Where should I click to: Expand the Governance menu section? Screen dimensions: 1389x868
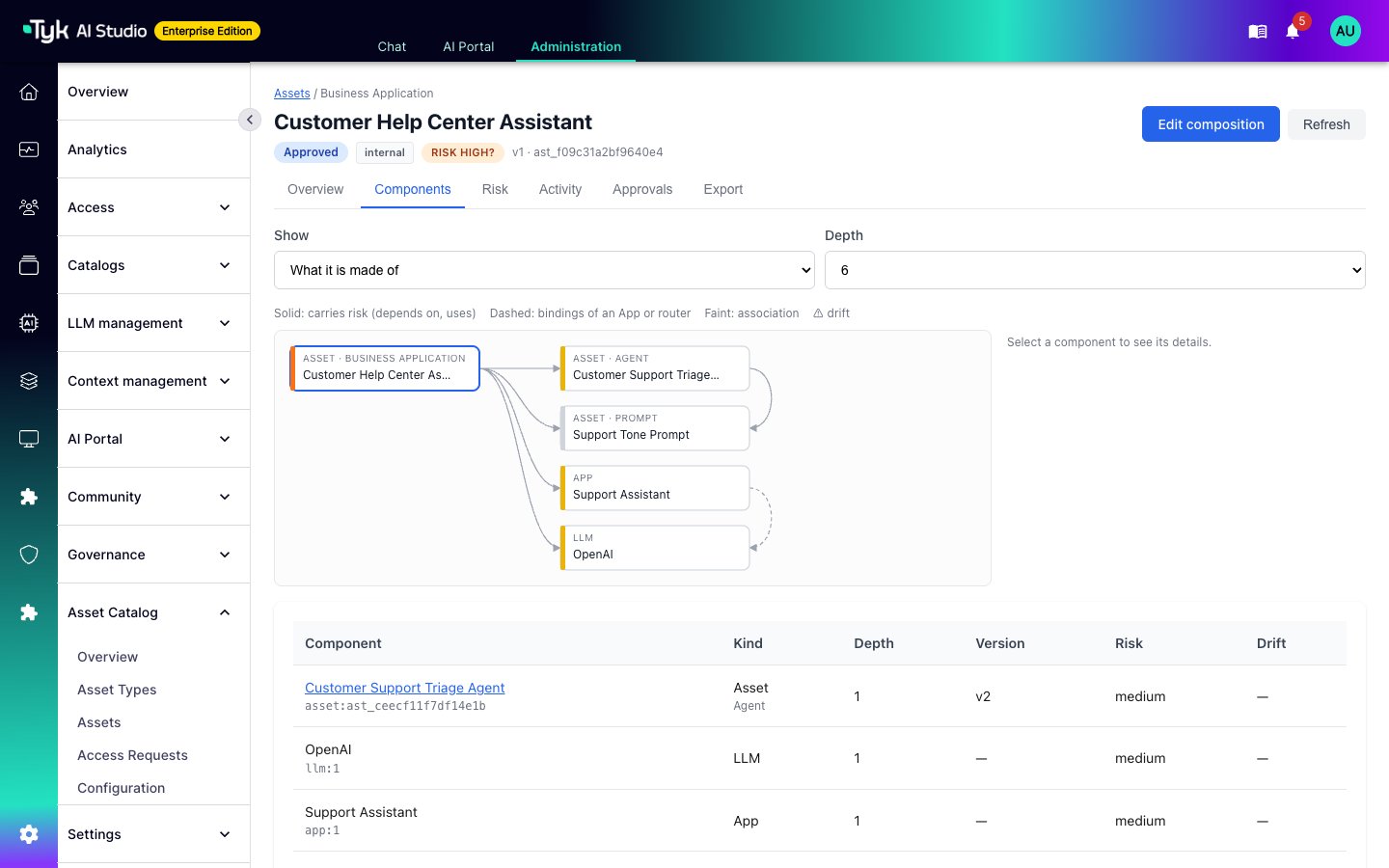[x=154, y=555]
